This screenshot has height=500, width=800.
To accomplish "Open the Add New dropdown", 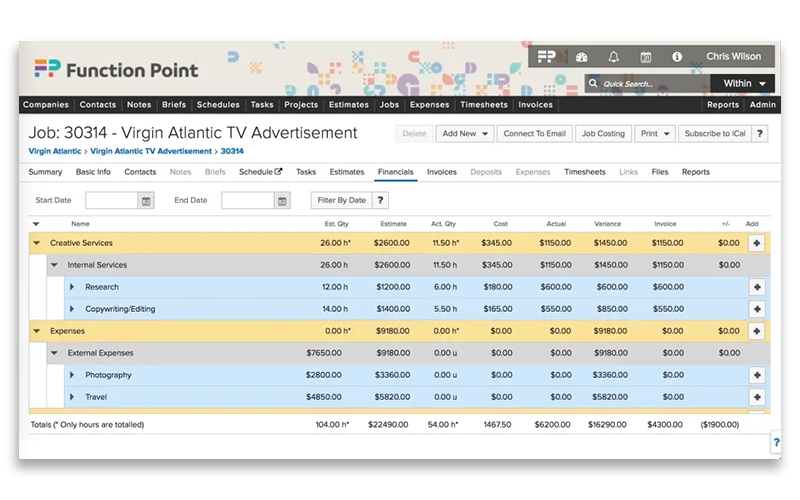I will click(x=466, y=134).
